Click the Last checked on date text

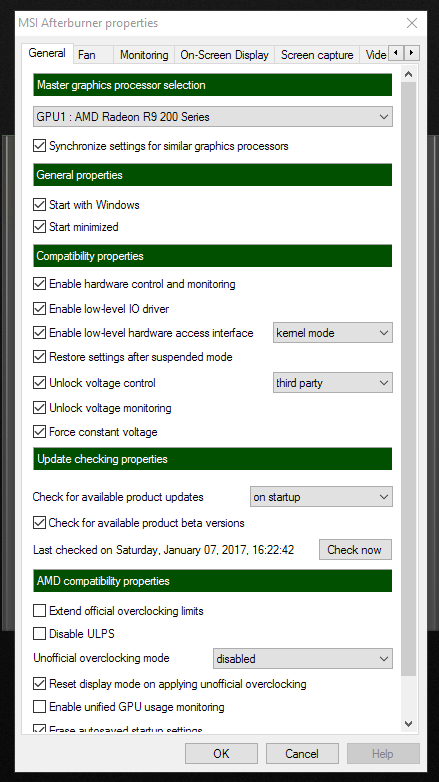click(x=164, y=550)
